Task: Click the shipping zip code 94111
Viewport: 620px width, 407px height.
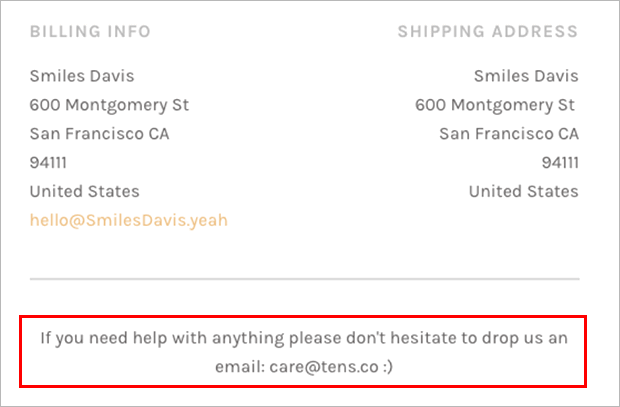Action: tap(560, 163)
